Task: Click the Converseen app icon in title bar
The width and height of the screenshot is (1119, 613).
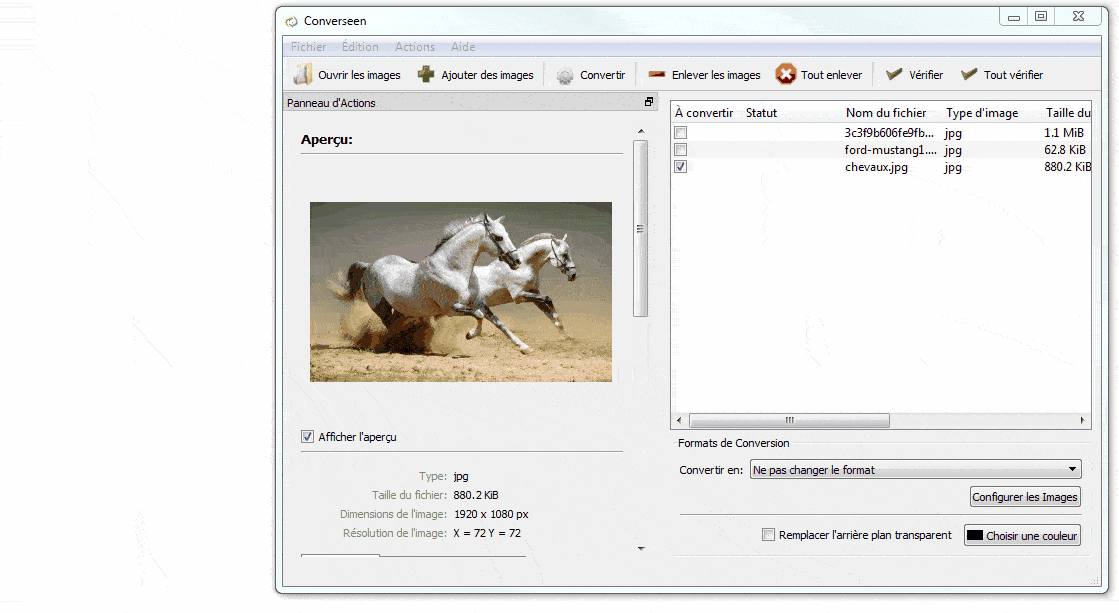Action: coord(291,21)
